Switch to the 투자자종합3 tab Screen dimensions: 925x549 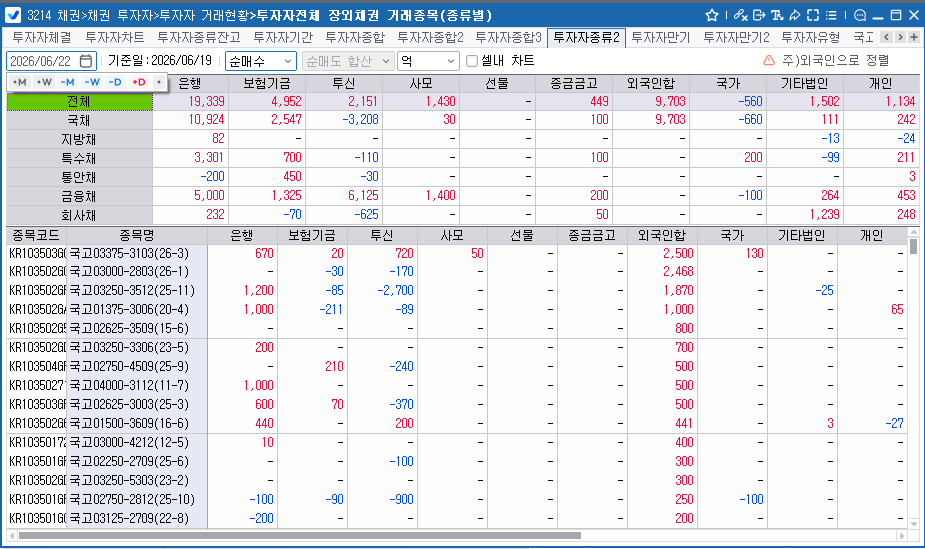(x=509, y=37)
